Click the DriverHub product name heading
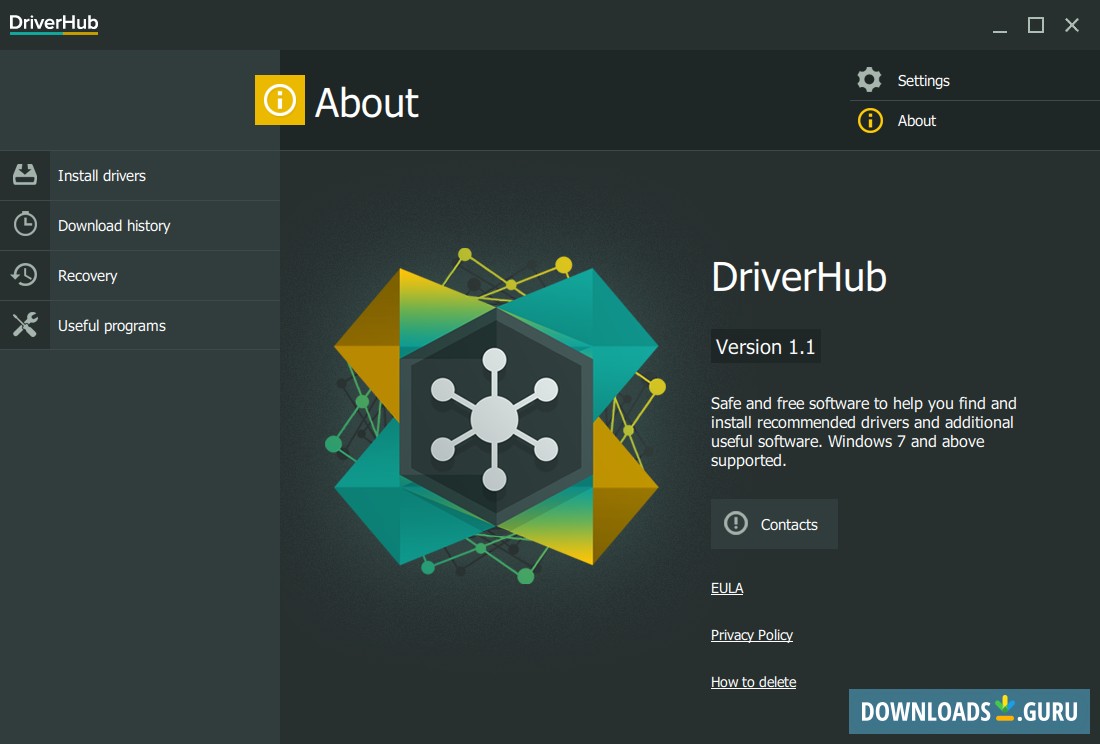1100x744 pixels. pyautogui.click(x=799, y=277)
